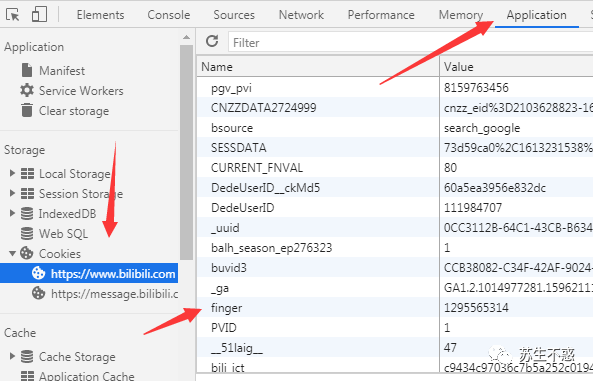Select the SESSDATA cookie row

[x=395, y=148]
